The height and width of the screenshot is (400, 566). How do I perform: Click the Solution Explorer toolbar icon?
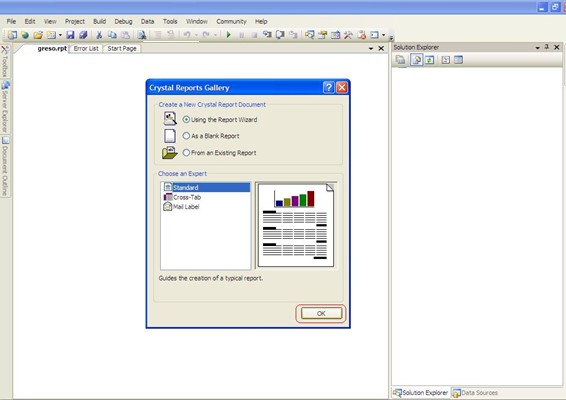coord(309,35)
